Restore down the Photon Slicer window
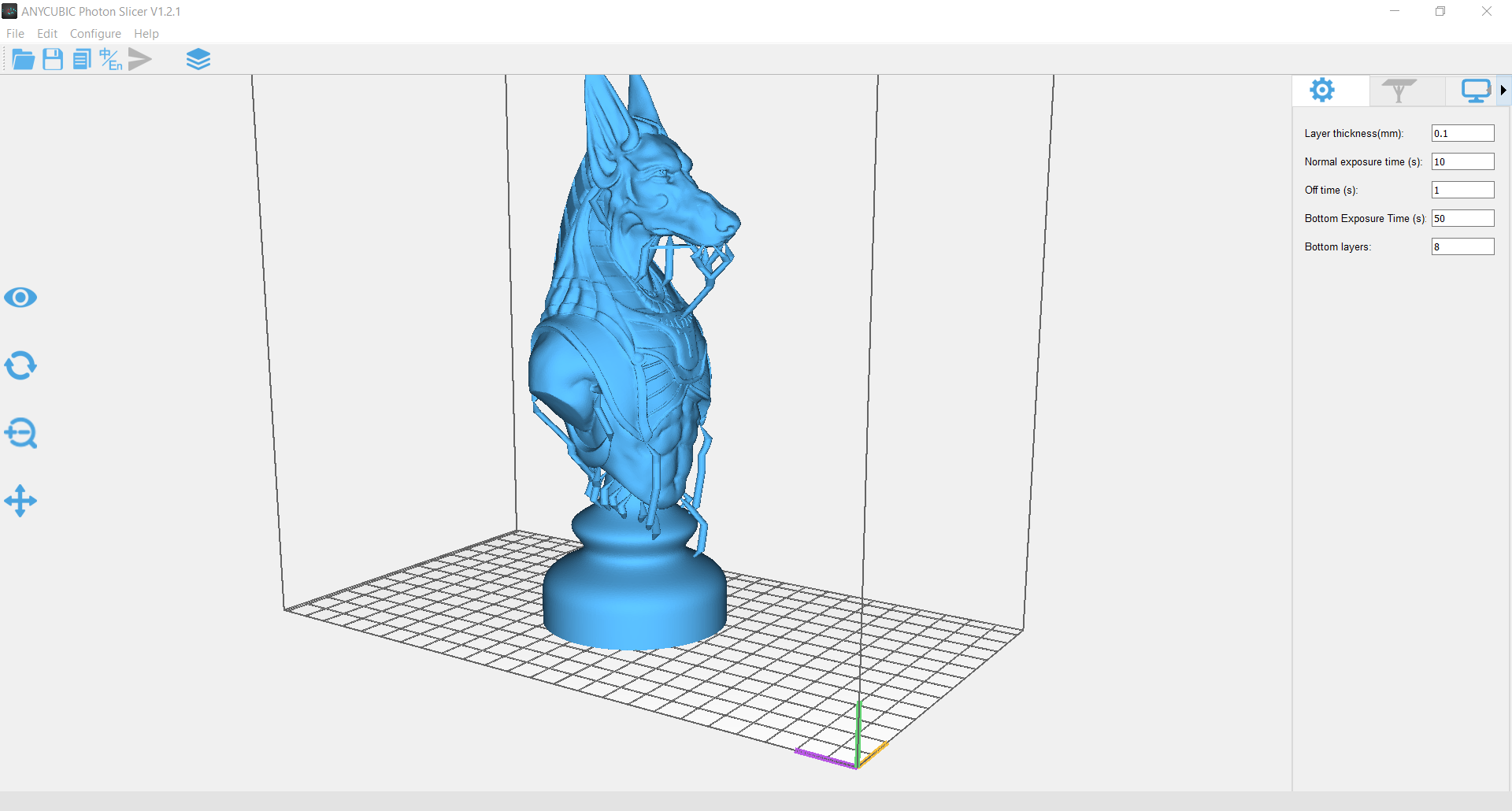The height and width of the screenshot is (811, 1512). [x=1440, y=11]
